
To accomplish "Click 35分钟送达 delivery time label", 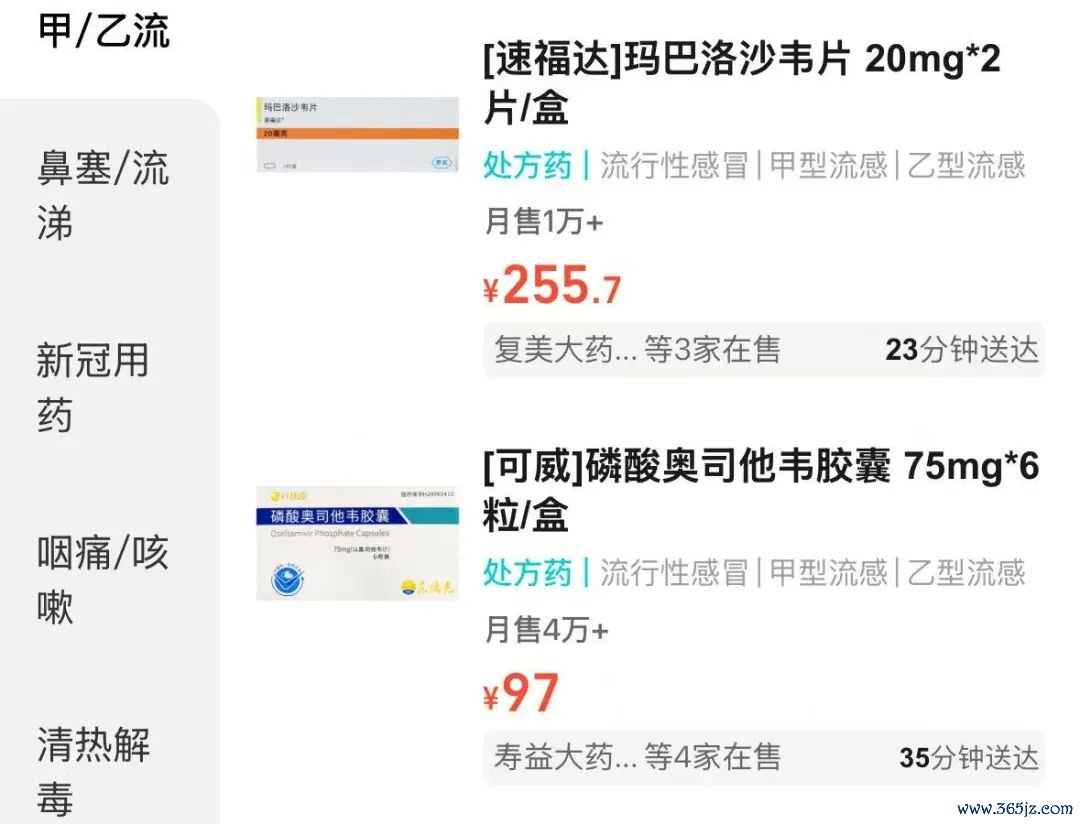I will [x=969, y=758].
